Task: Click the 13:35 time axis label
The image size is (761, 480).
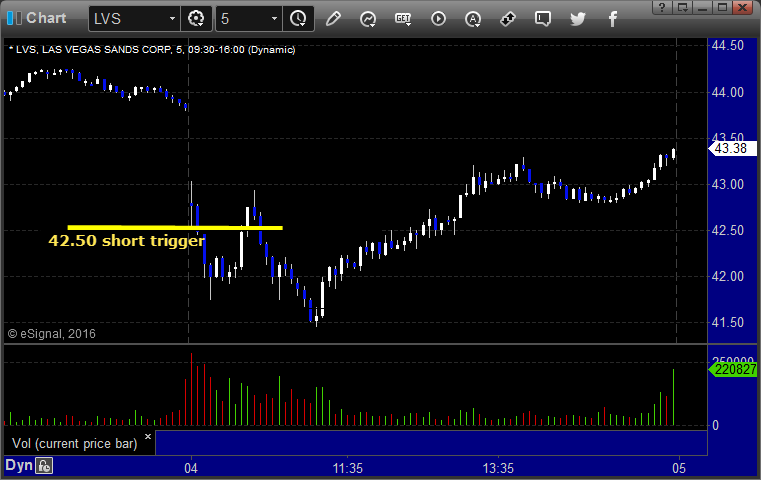Action: [498, 468]
